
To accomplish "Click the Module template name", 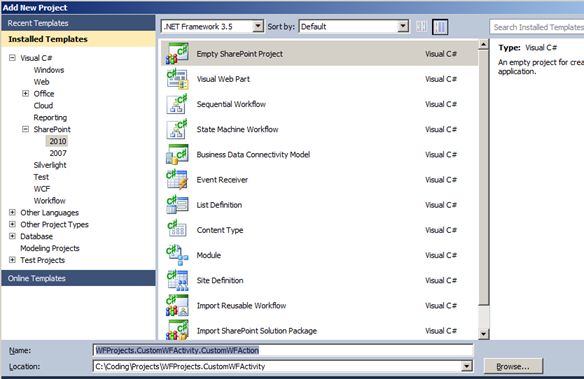I will coord(209,255).
